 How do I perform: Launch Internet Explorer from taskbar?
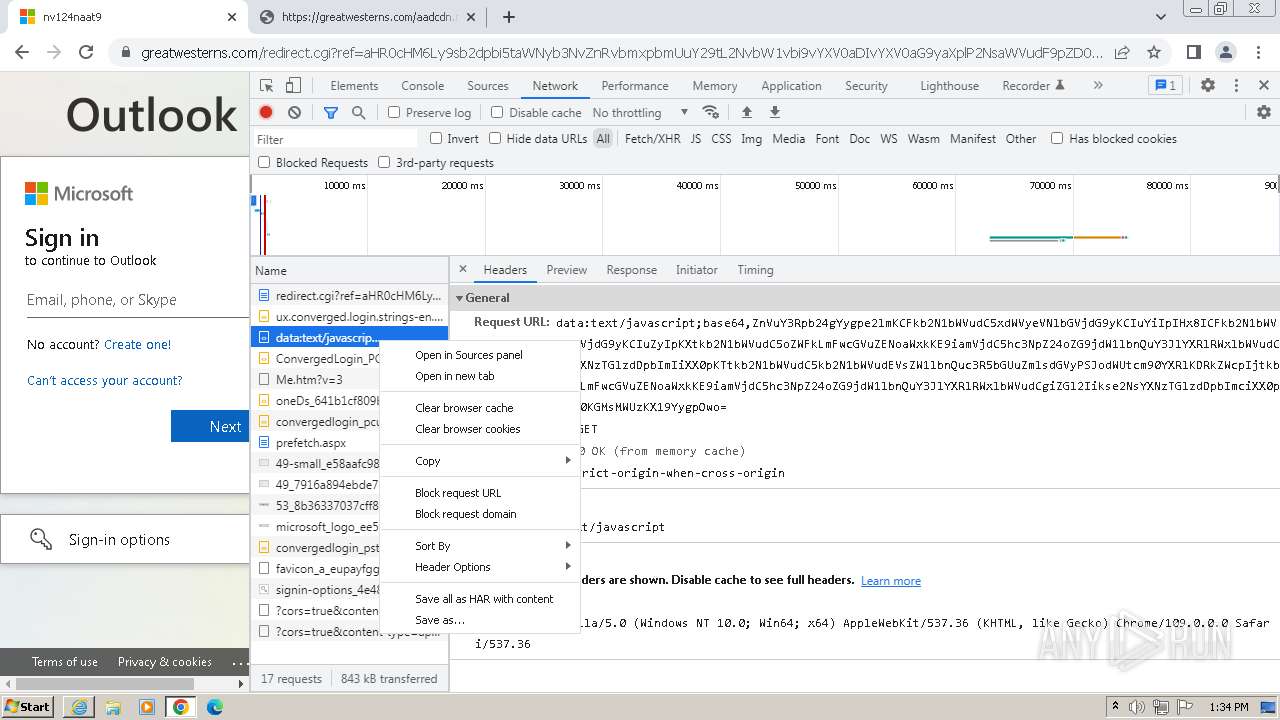(x=79, y=707)
